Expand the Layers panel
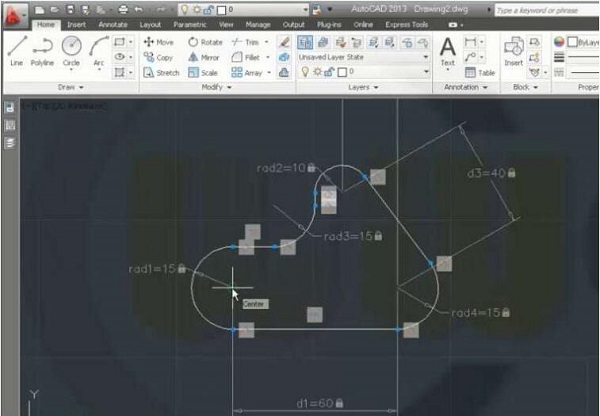Screen dimensions: 600x416 tap(363, 87)
